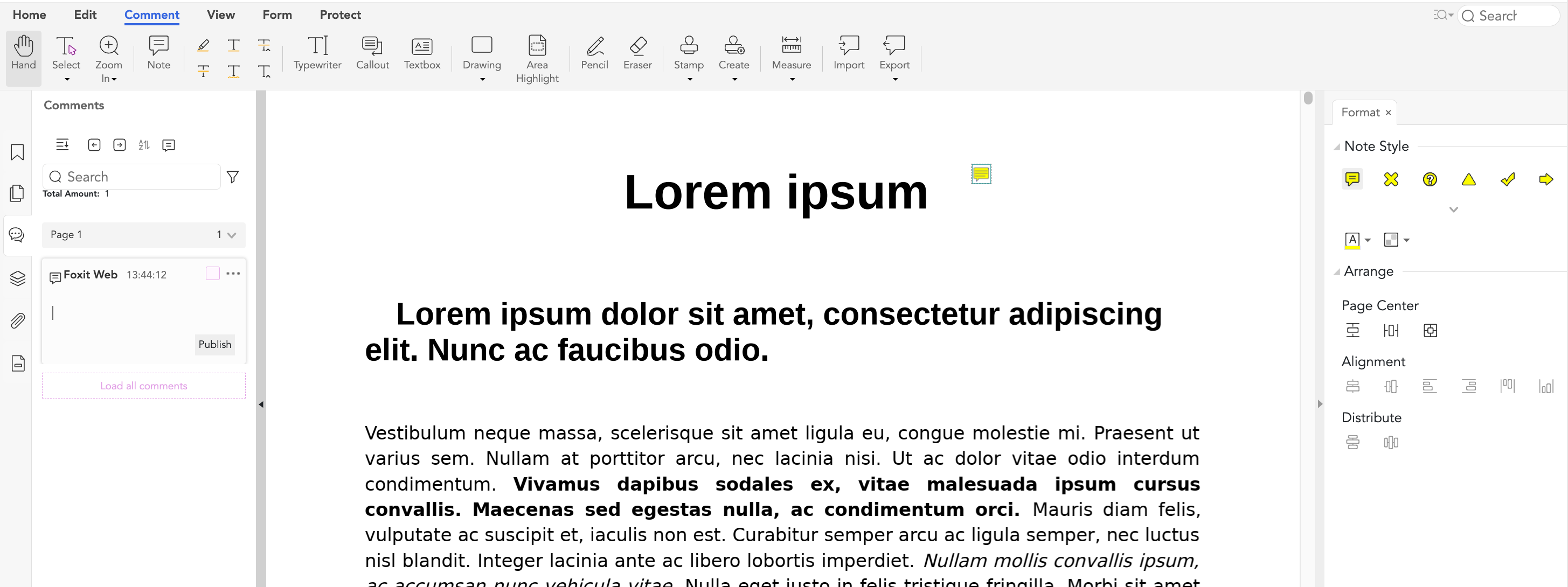Center both ways on page

[x=1431, y=330]
